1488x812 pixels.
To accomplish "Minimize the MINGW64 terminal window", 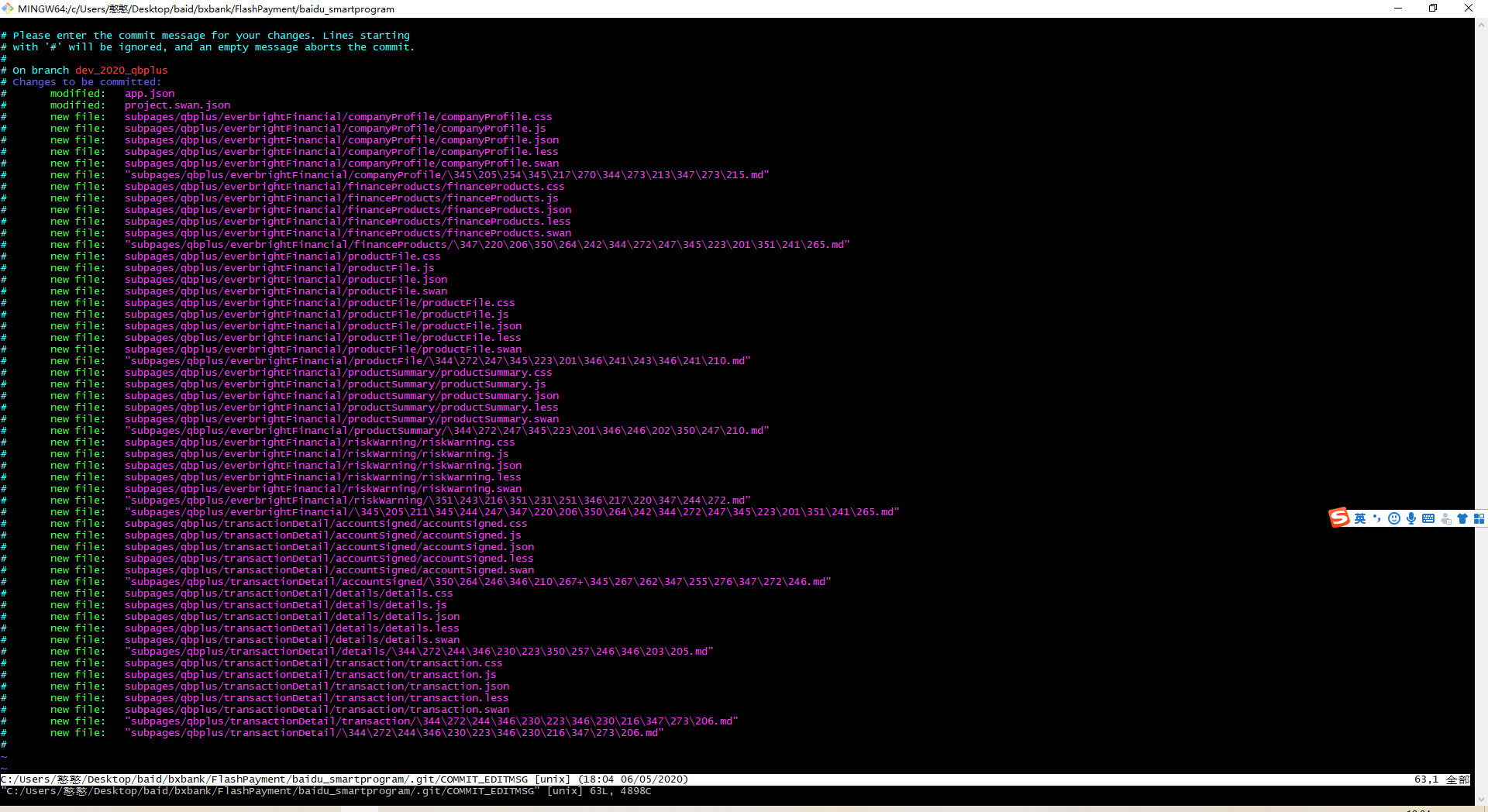I will click(x=1398, y=9).
